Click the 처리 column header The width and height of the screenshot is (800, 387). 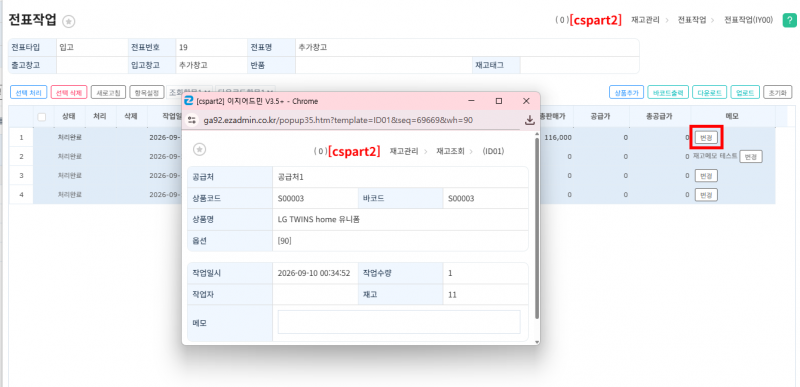coord(100,116)
